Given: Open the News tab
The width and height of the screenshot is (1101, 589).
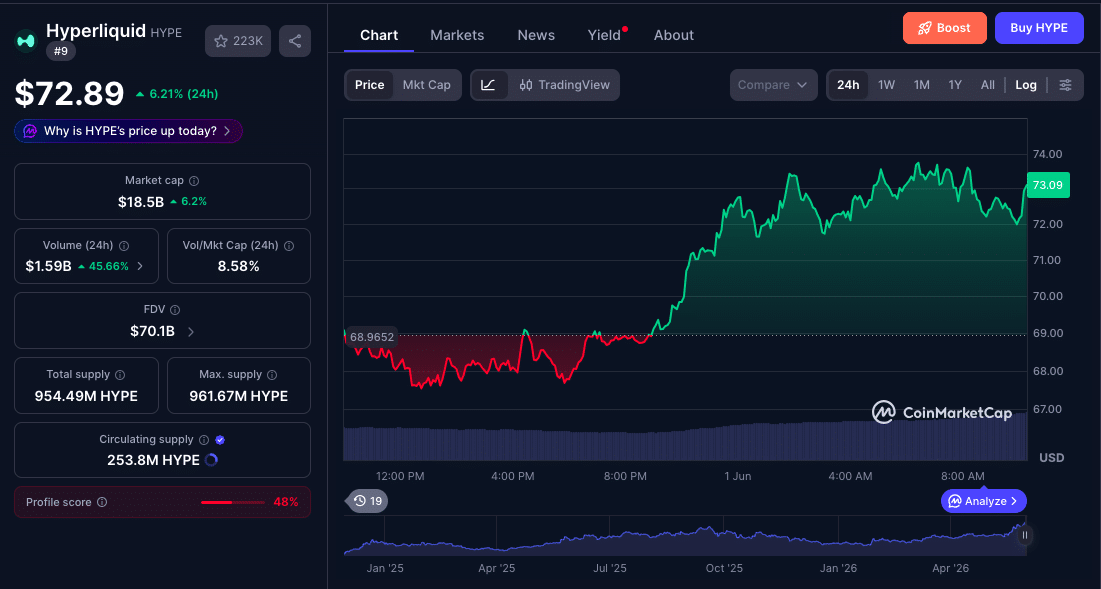Looking at the screenshot, I should tap(536, 35).
